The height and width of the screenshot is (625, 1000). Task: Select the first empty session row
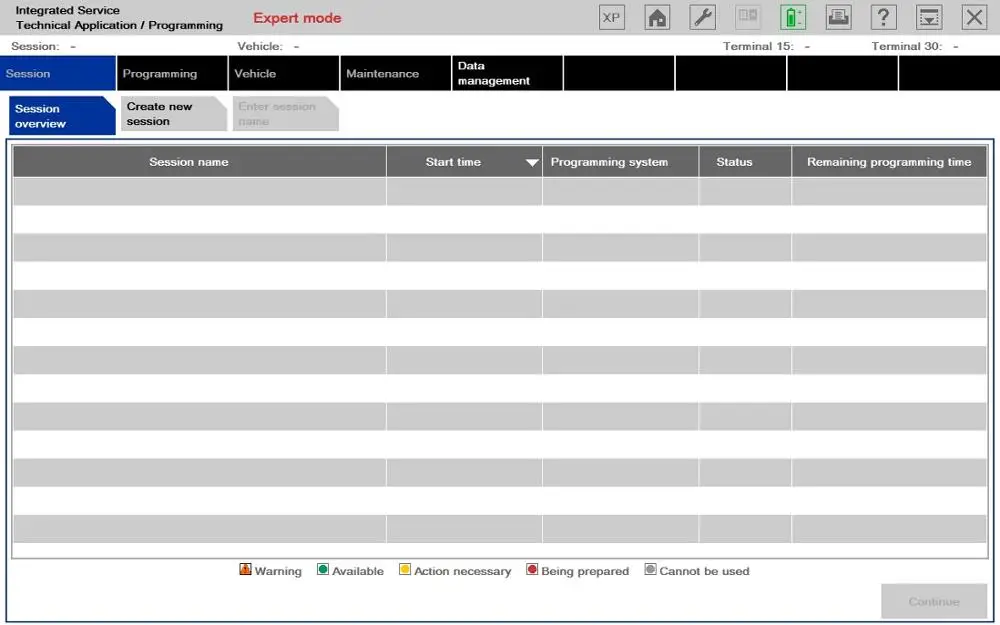500,191
